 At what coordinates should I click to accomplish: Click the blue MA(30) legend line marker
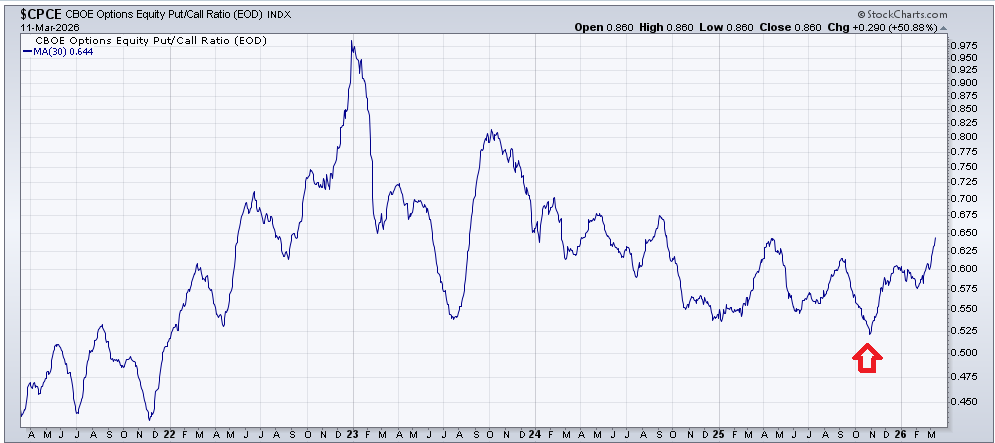coord(27,50)
